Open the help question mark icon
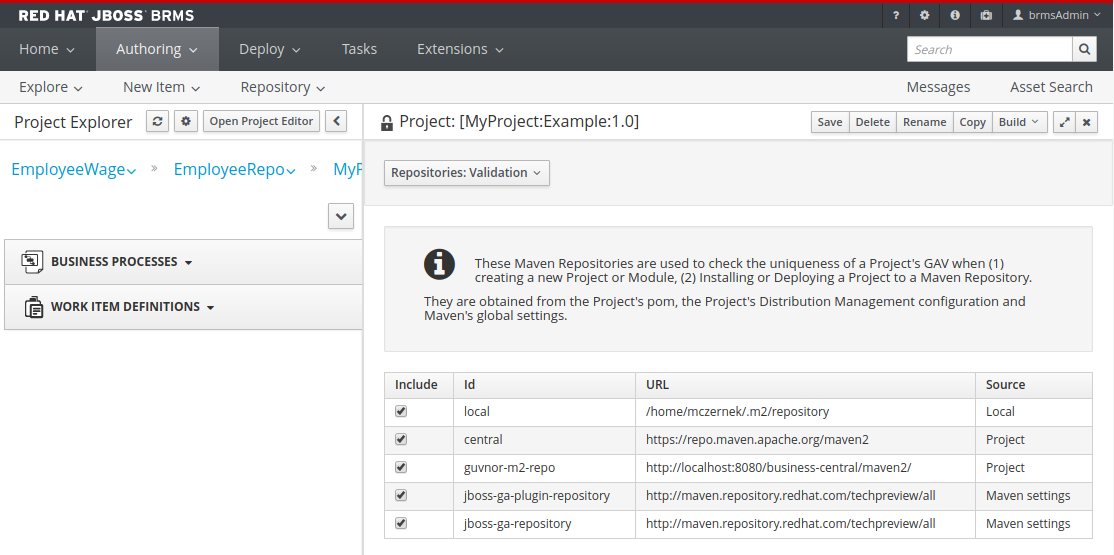 (x=896, y=15)
